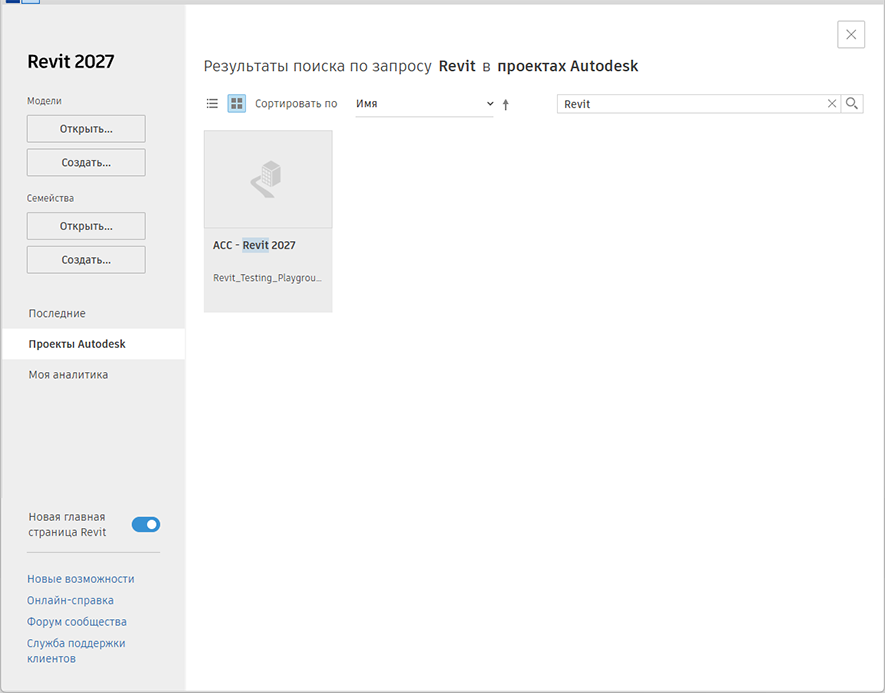Click Создать under Модели

point(86,163)
